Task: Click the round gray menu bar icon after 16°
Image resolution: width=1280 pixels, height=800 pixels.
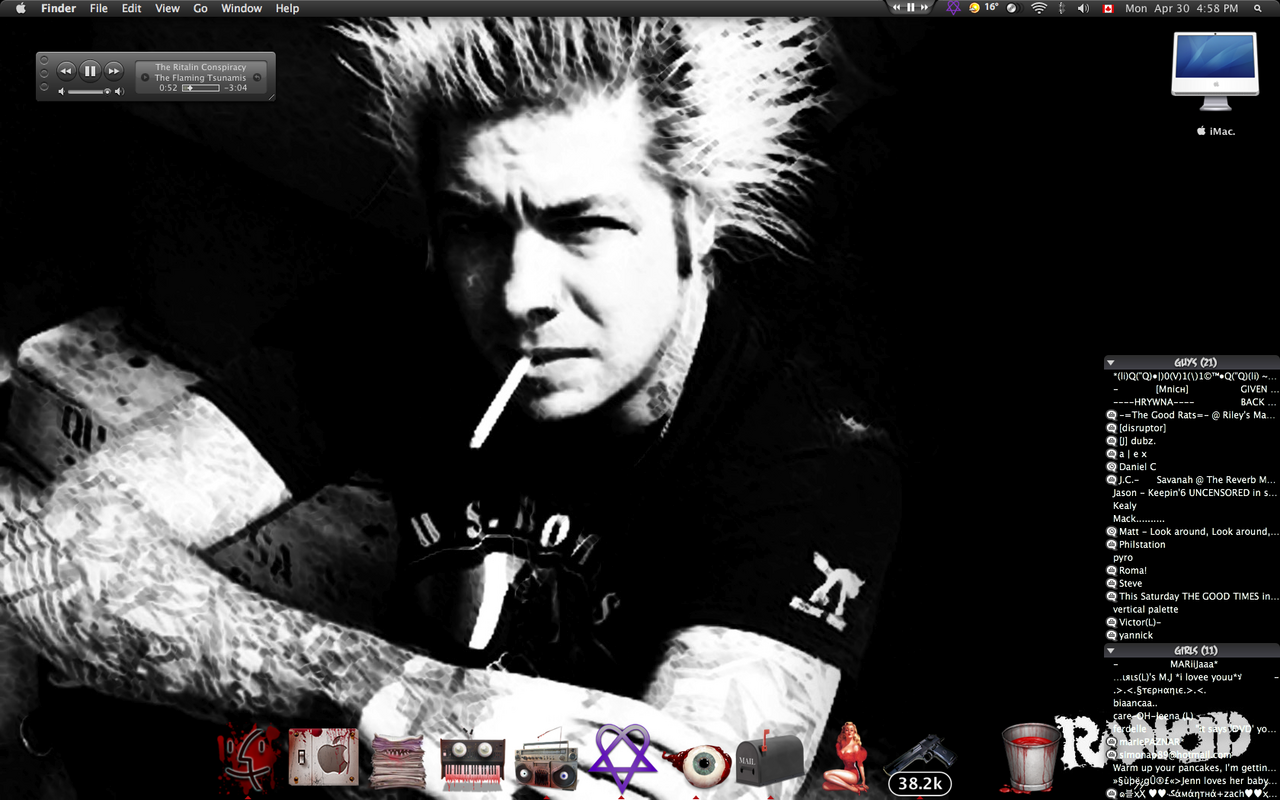Action: coord(1012,8)
